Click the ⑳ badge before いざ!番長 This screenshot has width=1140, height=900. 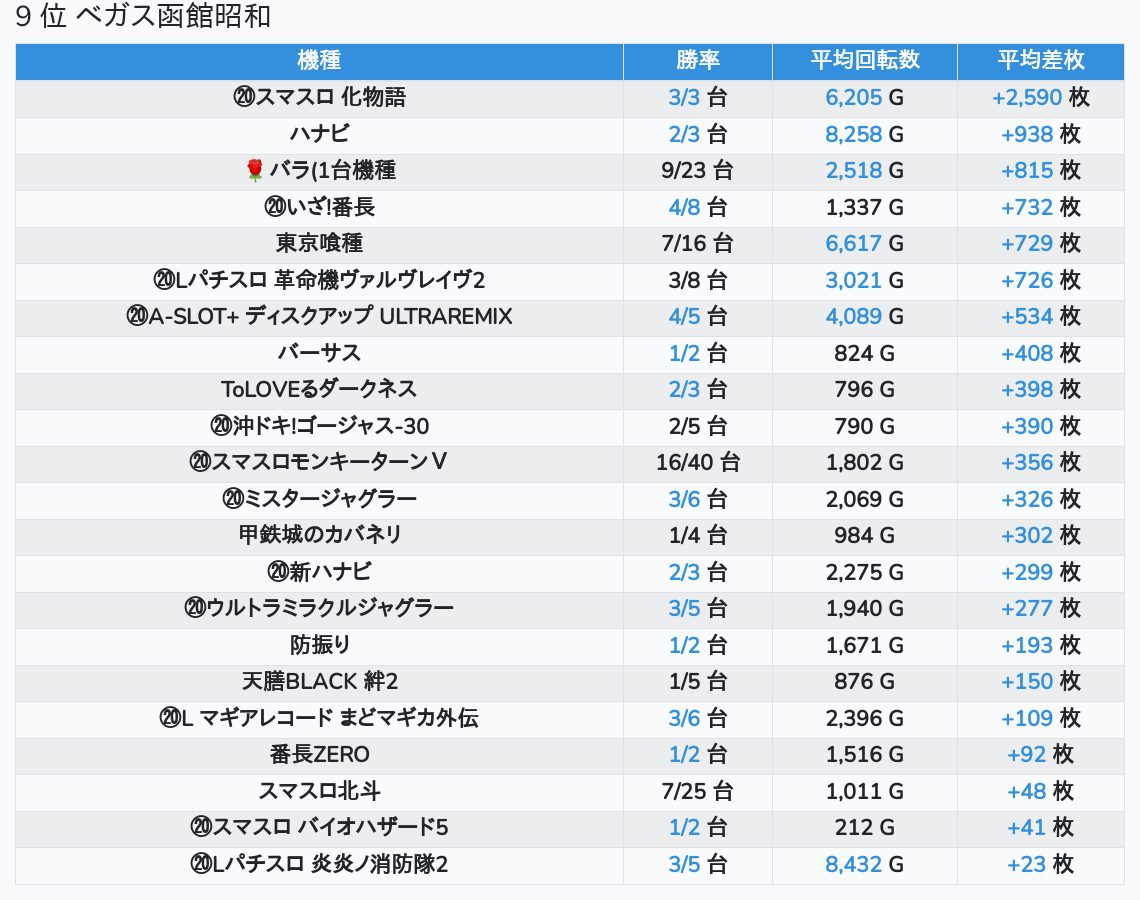275,207
